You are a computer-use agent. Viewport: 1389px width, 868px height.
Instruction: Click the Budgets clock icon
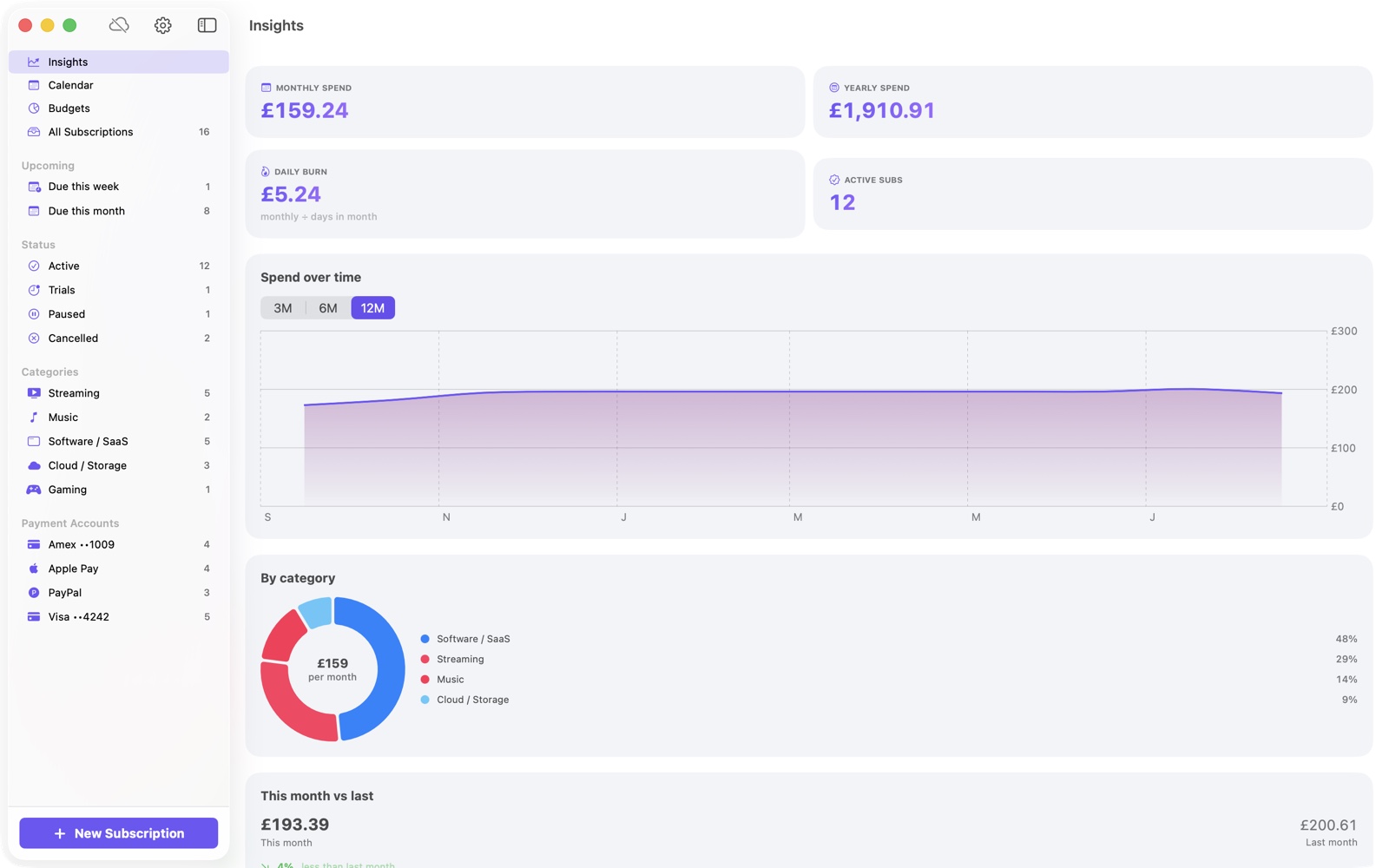pos(34,108)
